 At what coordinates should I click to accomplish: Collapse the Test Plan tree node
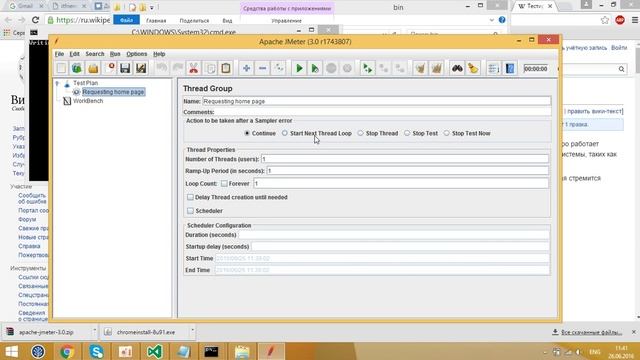(x=58, y=83)
